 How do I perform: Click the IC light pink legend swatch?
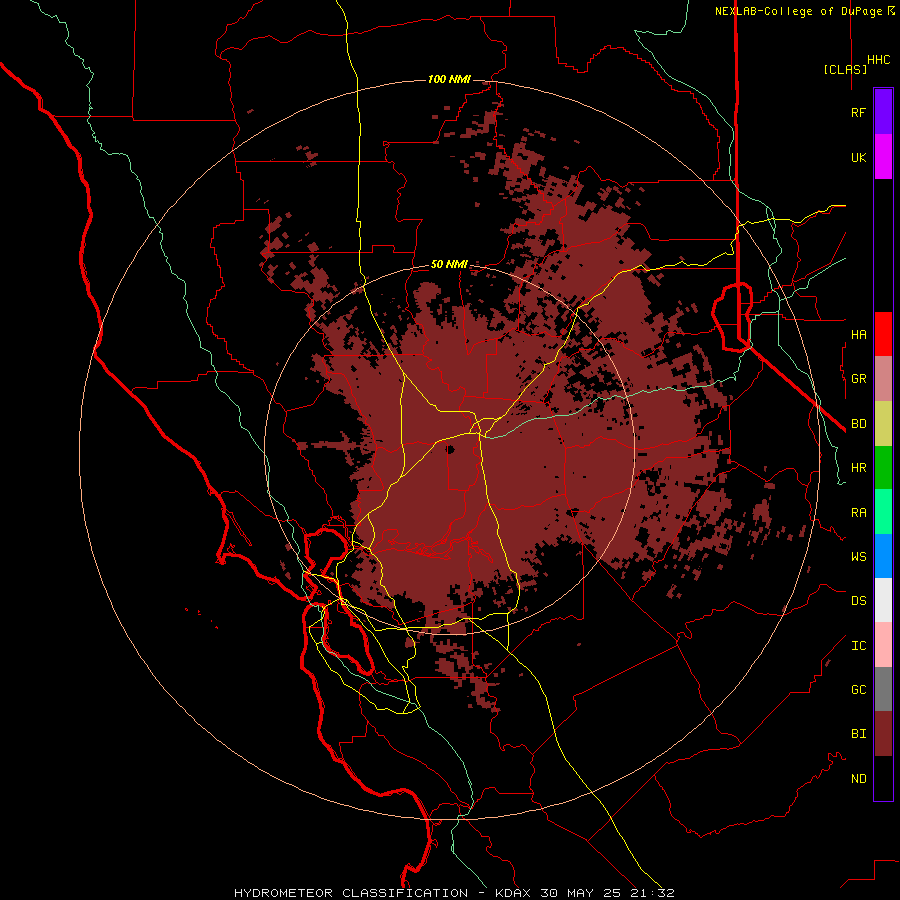point(883,645)
